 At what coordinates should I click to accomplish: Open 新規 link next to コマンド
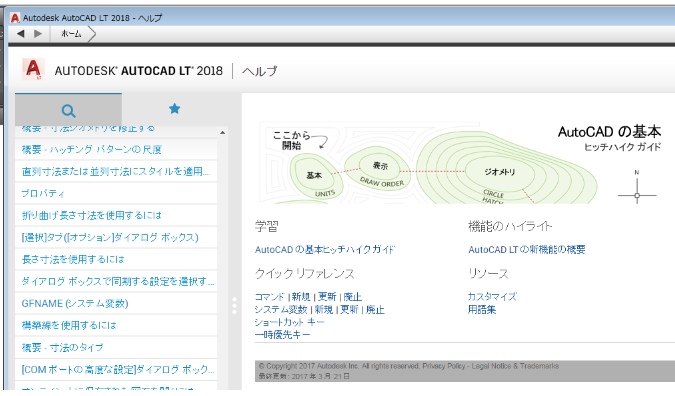300,297
